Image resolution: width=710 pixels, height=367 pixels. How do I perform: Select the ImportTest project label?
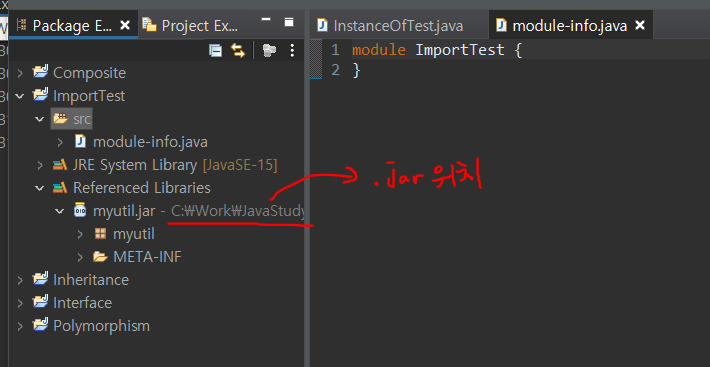click(x=89, y=96)
